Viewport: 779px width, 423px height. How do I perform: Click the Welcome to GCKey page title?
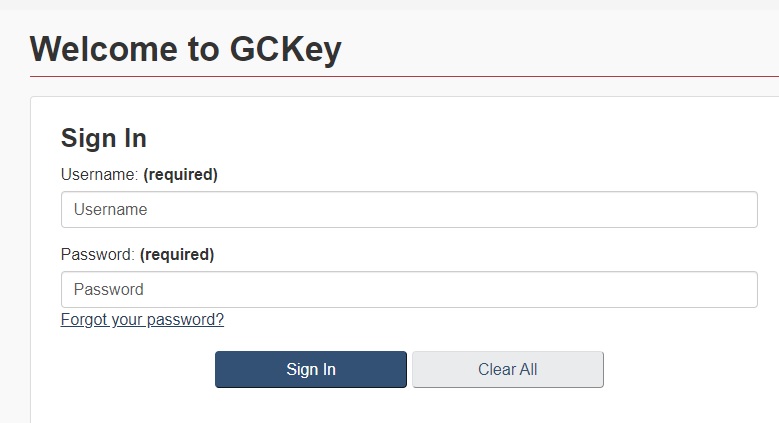(x=186, y=49)
